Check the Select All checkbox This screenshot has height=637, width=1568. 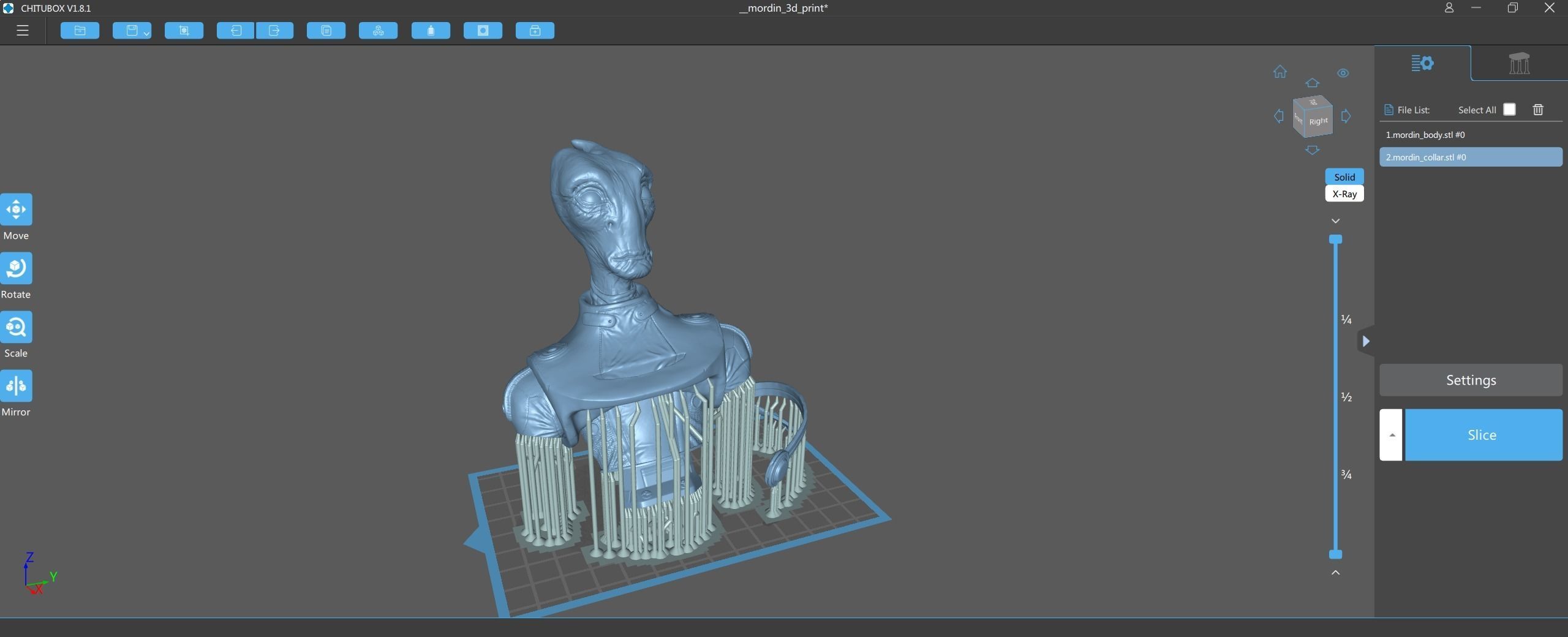coord(1509,110)
